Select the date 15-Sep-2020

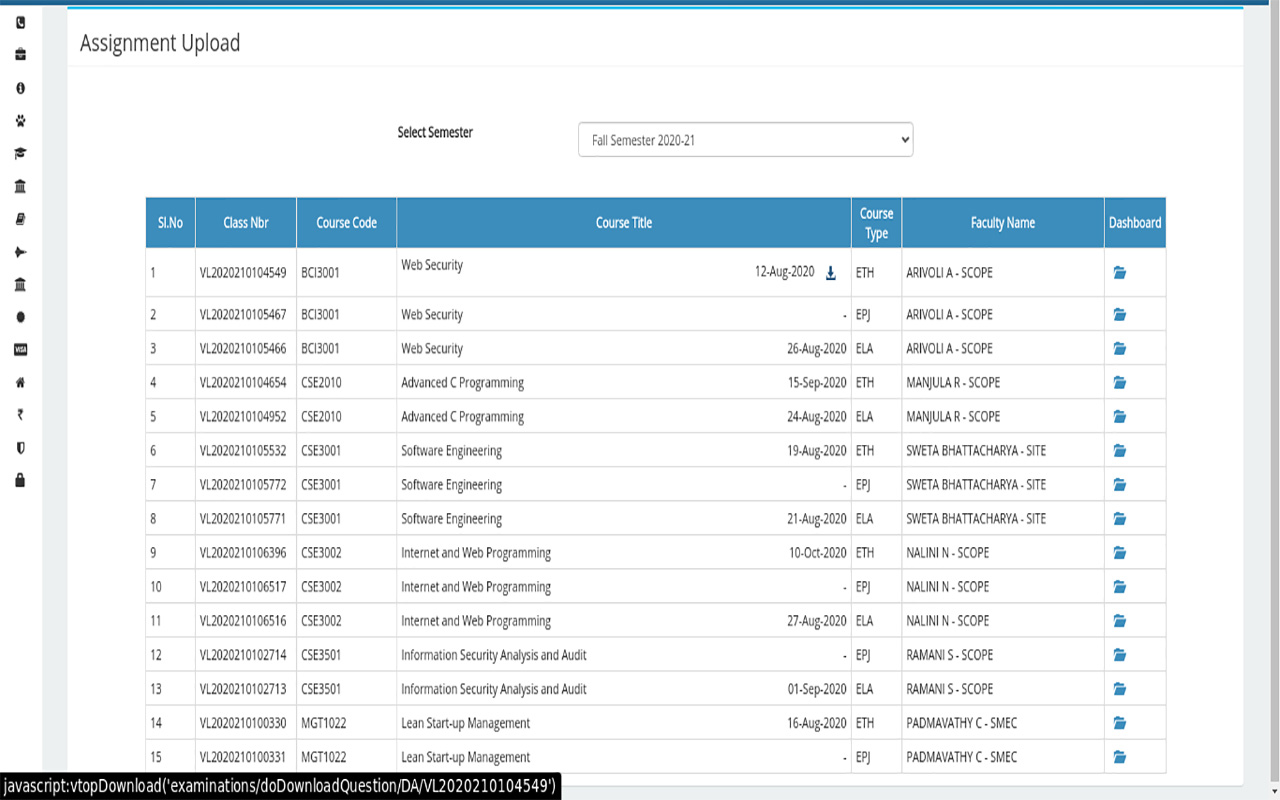pos(817,382)
